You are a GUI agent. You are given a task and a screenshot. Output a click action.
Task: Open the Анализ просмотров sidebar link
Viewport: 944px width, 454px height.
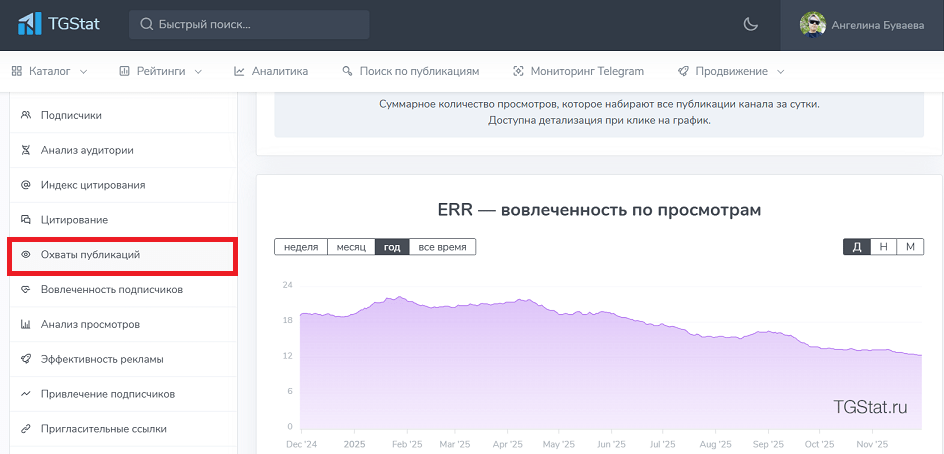(x=90, y=325)
